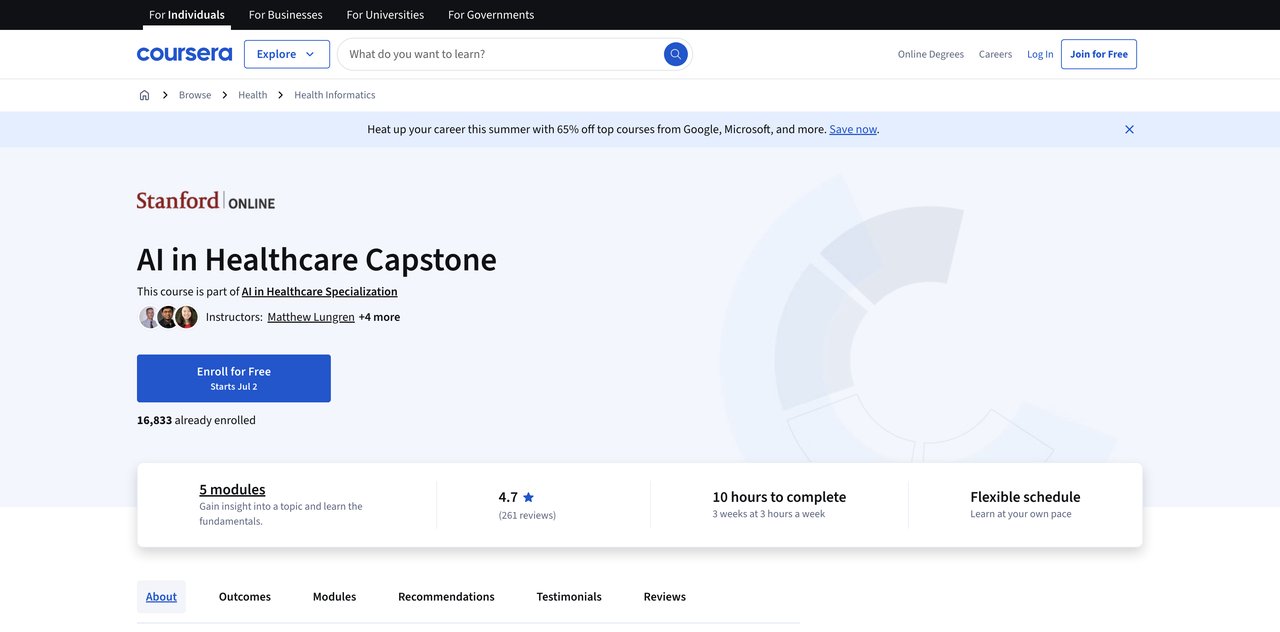This screenshot has width=1280, height=632.
Task: Click the Coursera logo
Action: (184, 54)
